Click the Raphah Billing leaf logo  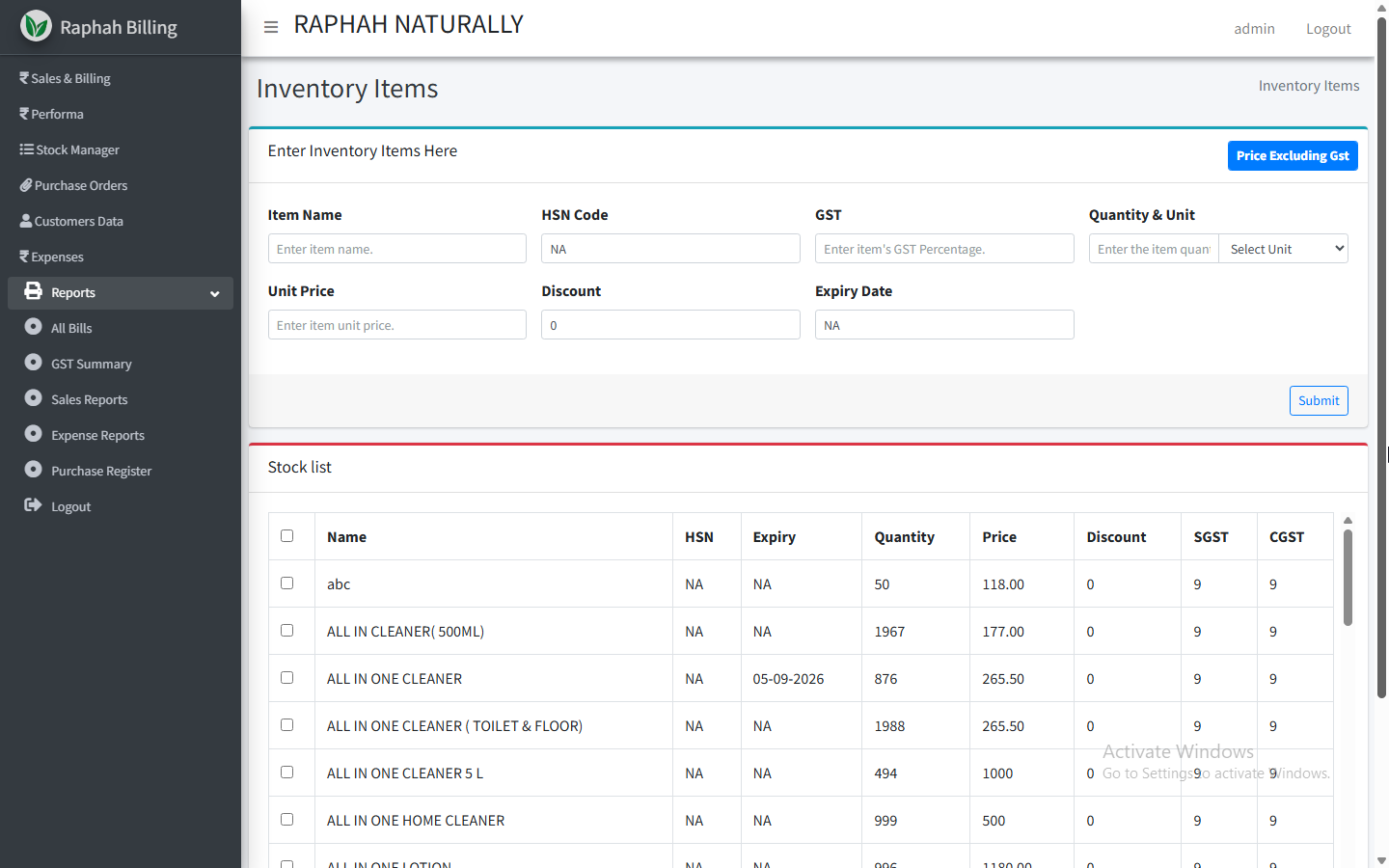pyautogui.click(x=36, y=26)
